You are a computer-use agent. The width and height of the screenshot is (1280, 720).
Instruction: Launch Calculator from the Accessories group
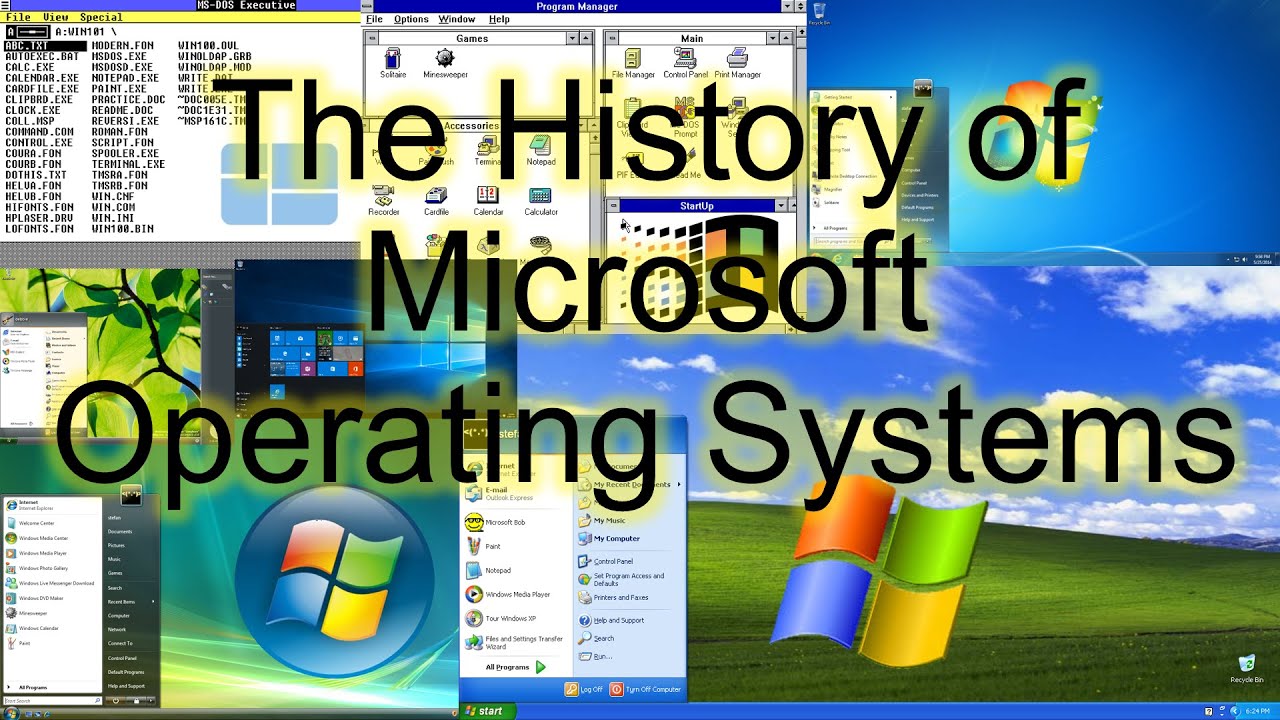point(541,201)
